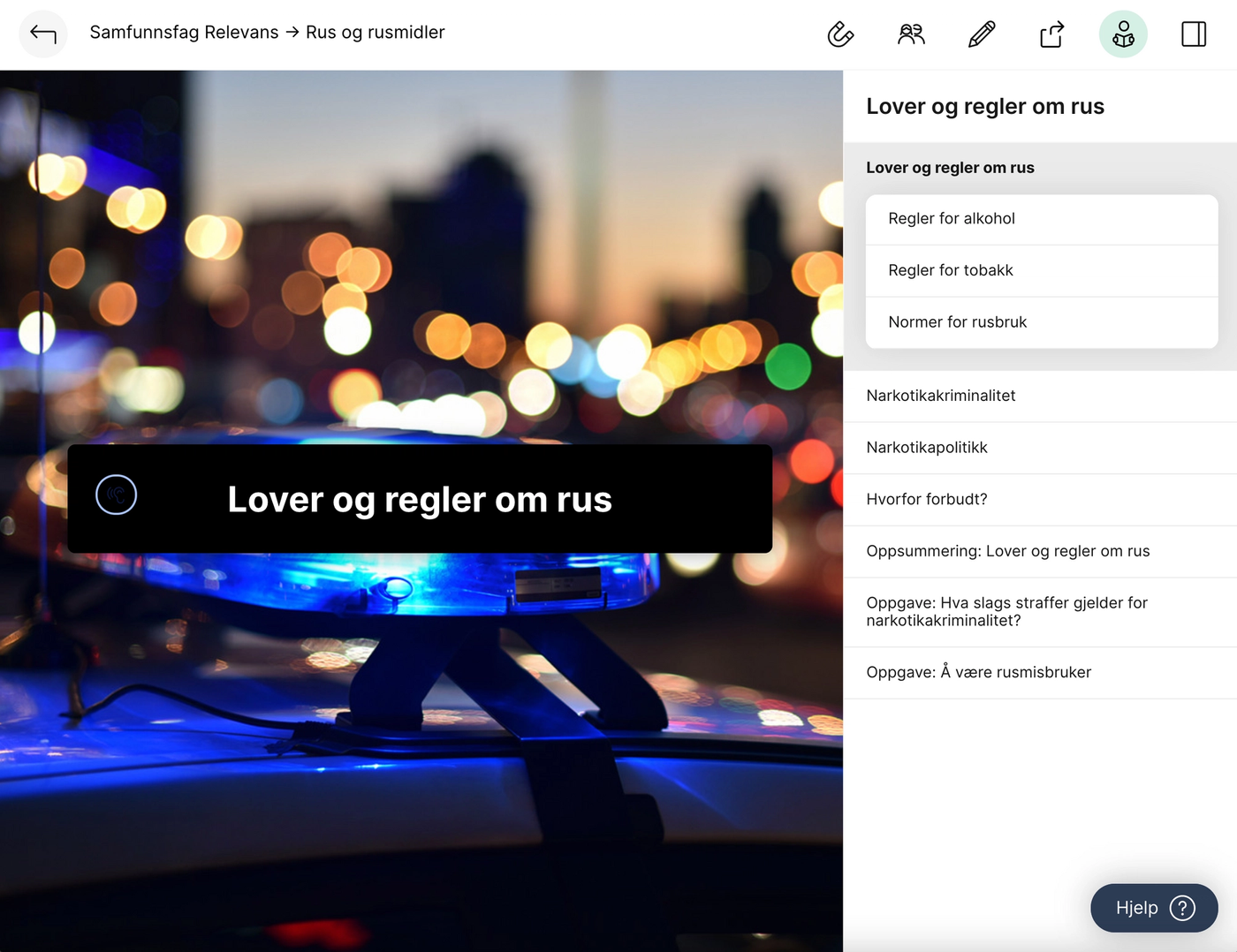1237x952 pixels.
Task: Click the panel heading Lover og regler om rus
Action: pyautogui.click(x=985, y=107)
